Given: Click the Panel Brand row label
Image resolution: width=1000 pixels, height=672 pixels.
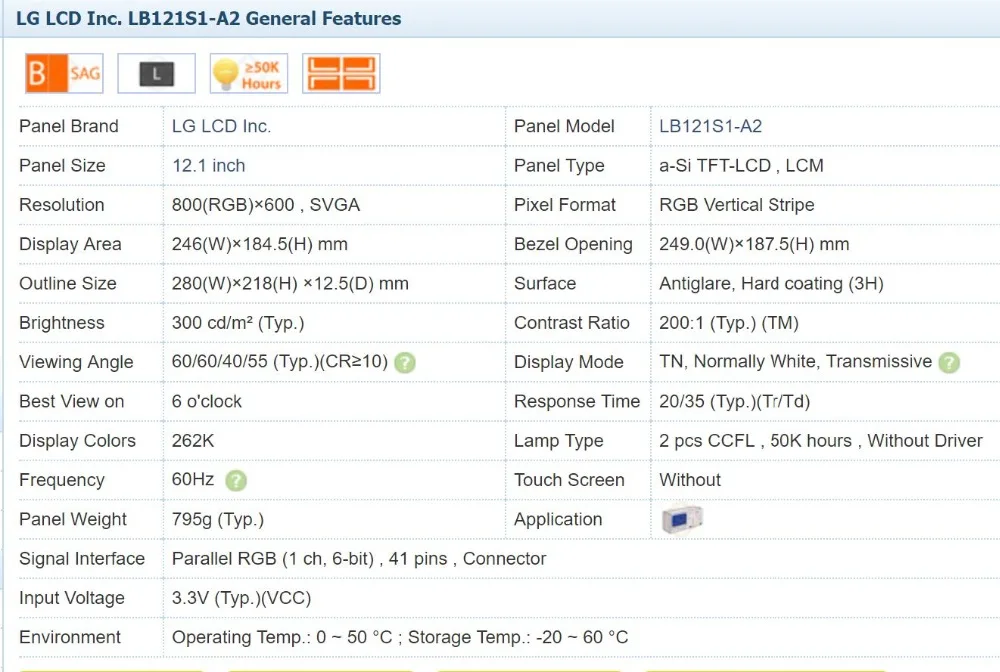Looking at the screenshot, I should click(69, 126).
